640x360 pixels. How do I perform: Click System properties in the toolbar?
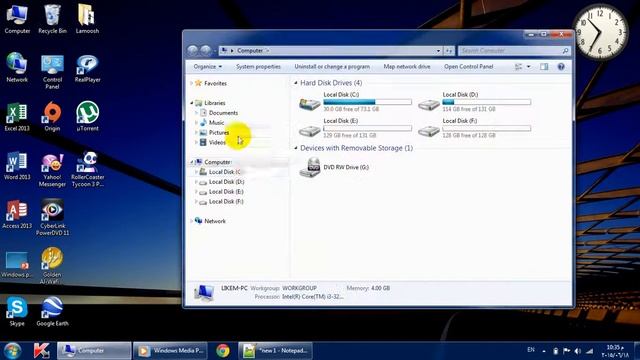[258, 67]
